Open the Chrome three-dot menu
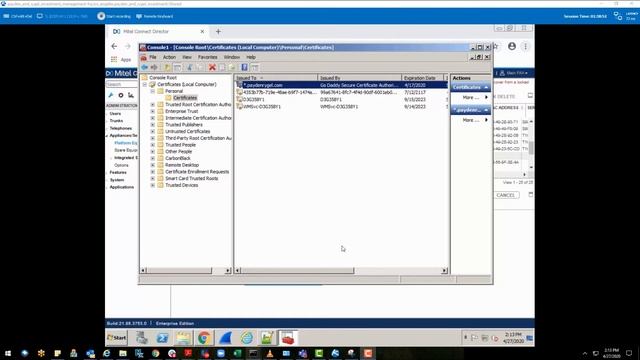This screenshot has width=640, height=360. pos(526,46)
